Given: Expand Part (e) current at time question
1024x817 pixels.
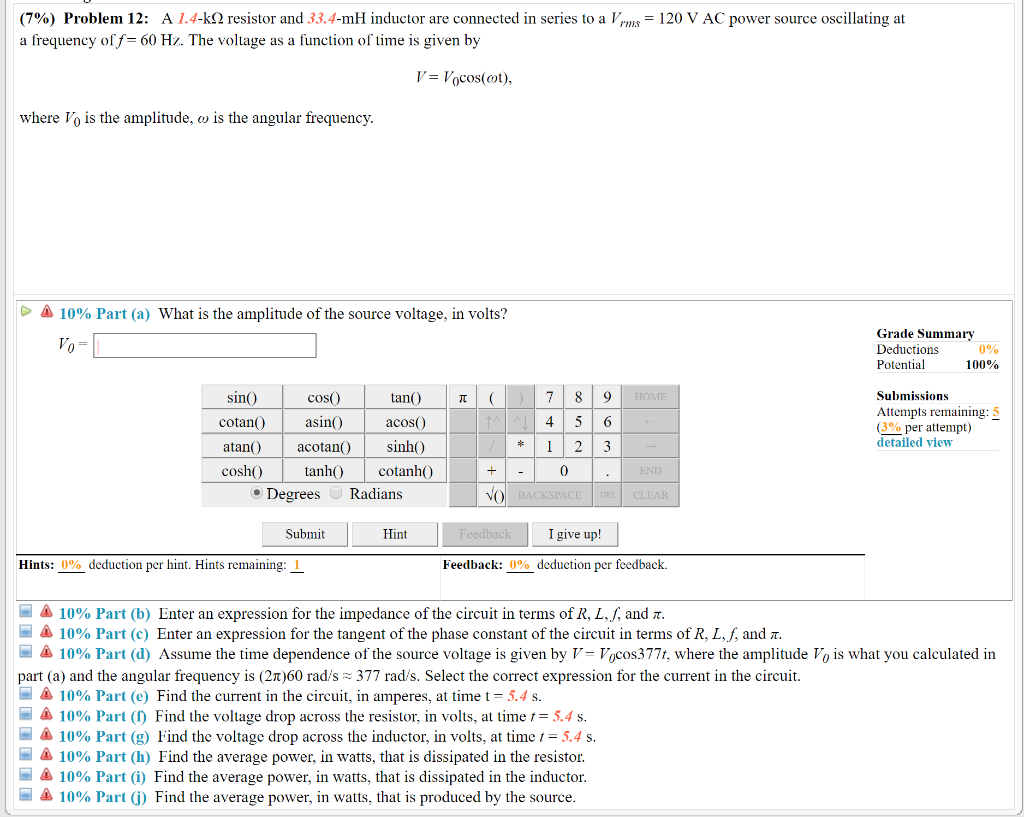Looking at the screenshot, I should click(25, 694).
